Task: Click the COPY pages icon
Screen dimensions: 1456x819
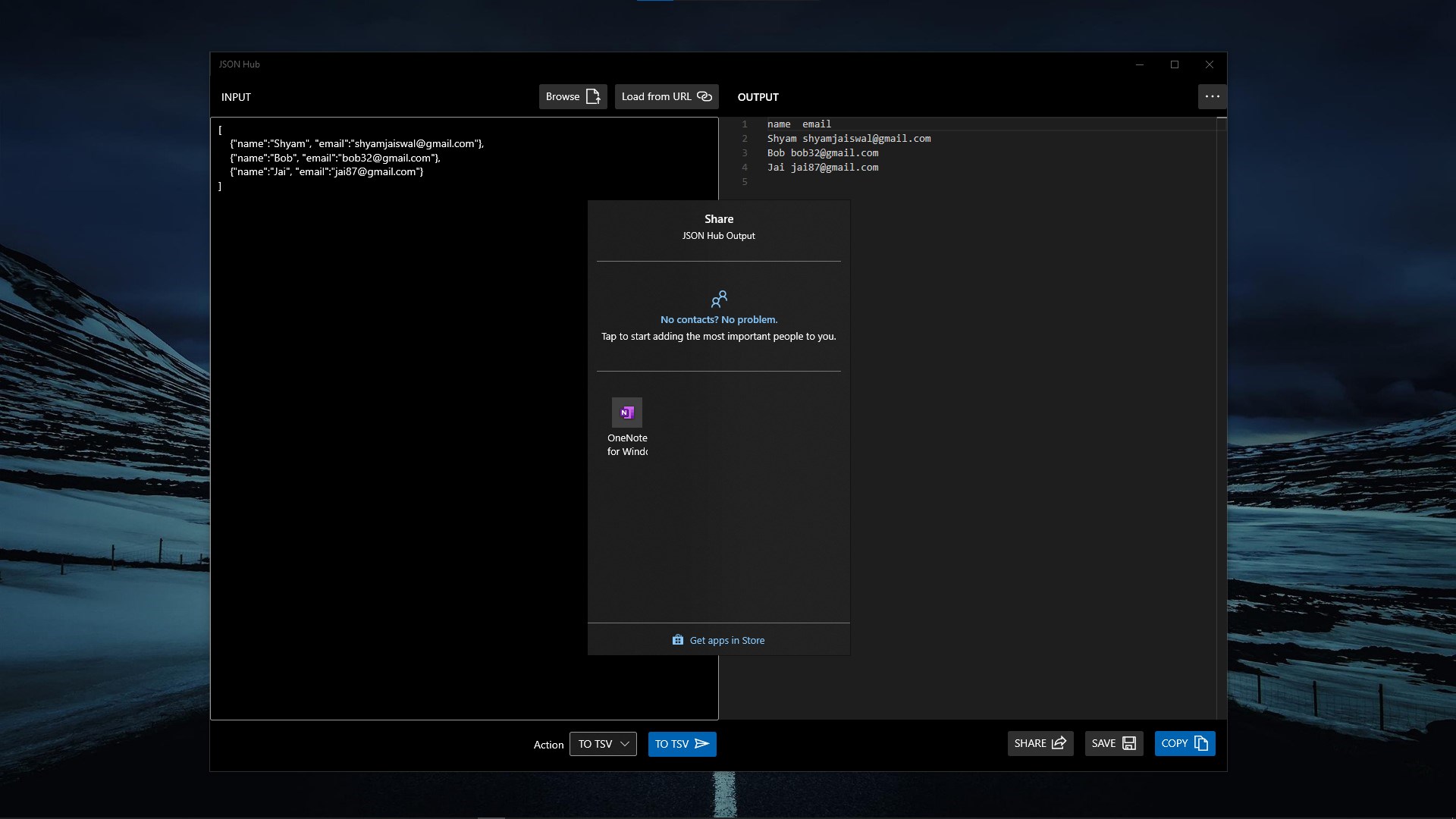Action: pos(1201,743)
